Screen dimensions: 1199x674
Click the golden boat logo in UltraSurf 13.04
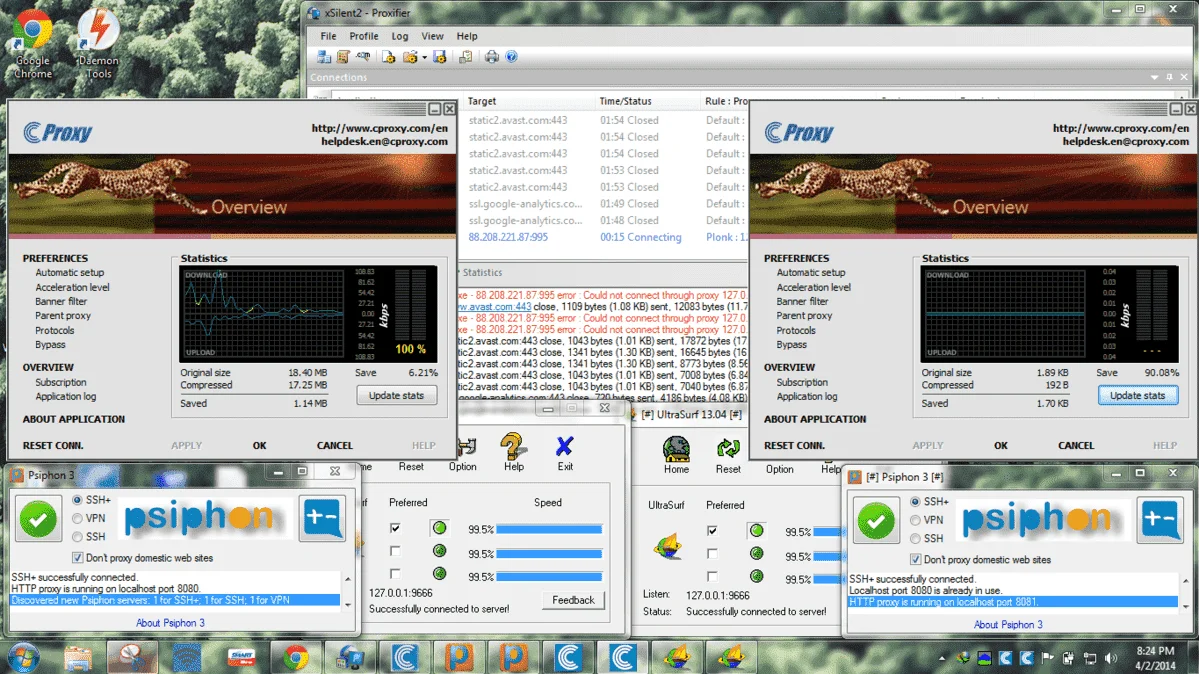[x=668, y=547]
